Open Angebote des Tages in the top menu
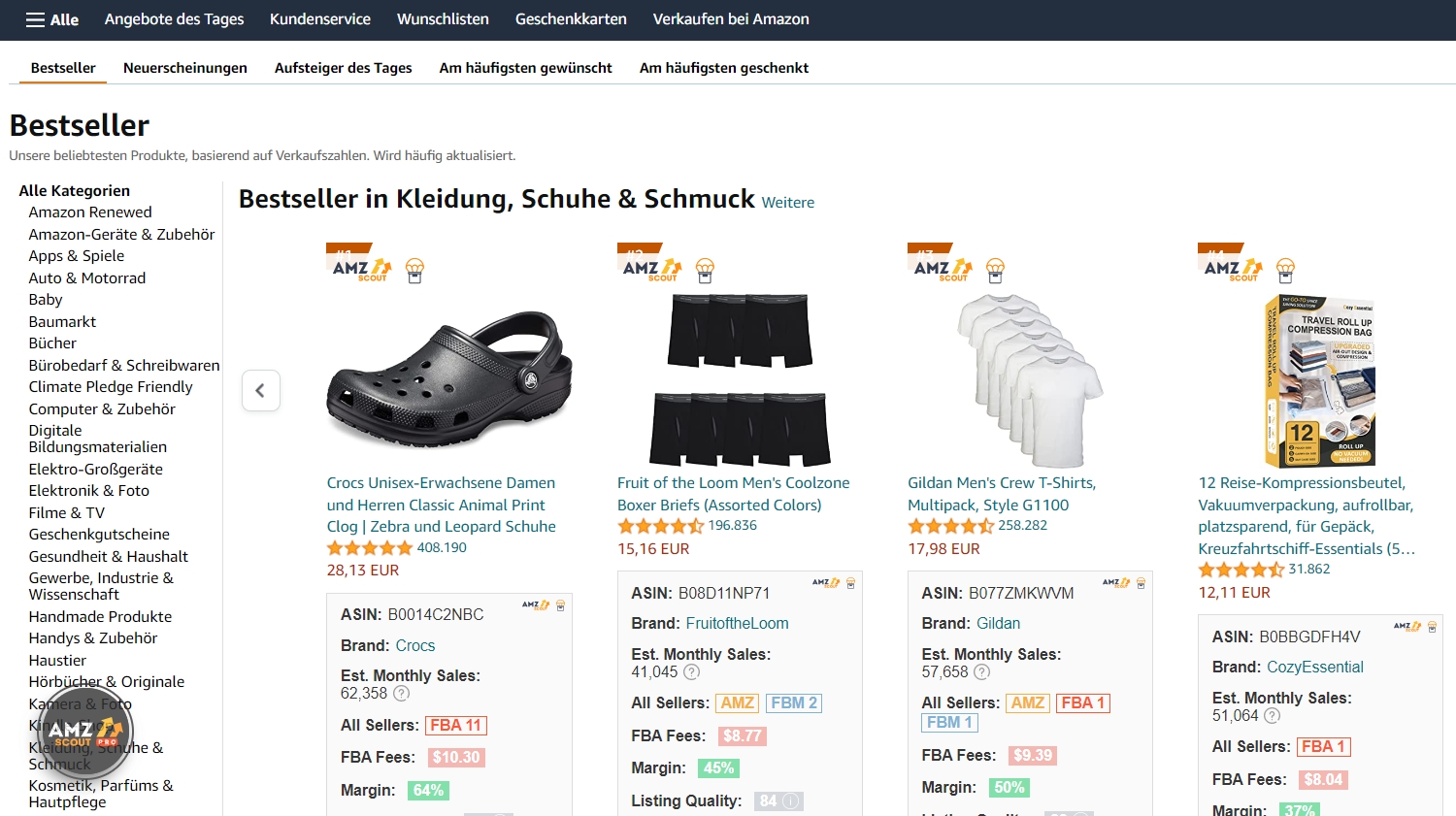The width and height of the screenshot is (1456, 816). click(174, 19)
